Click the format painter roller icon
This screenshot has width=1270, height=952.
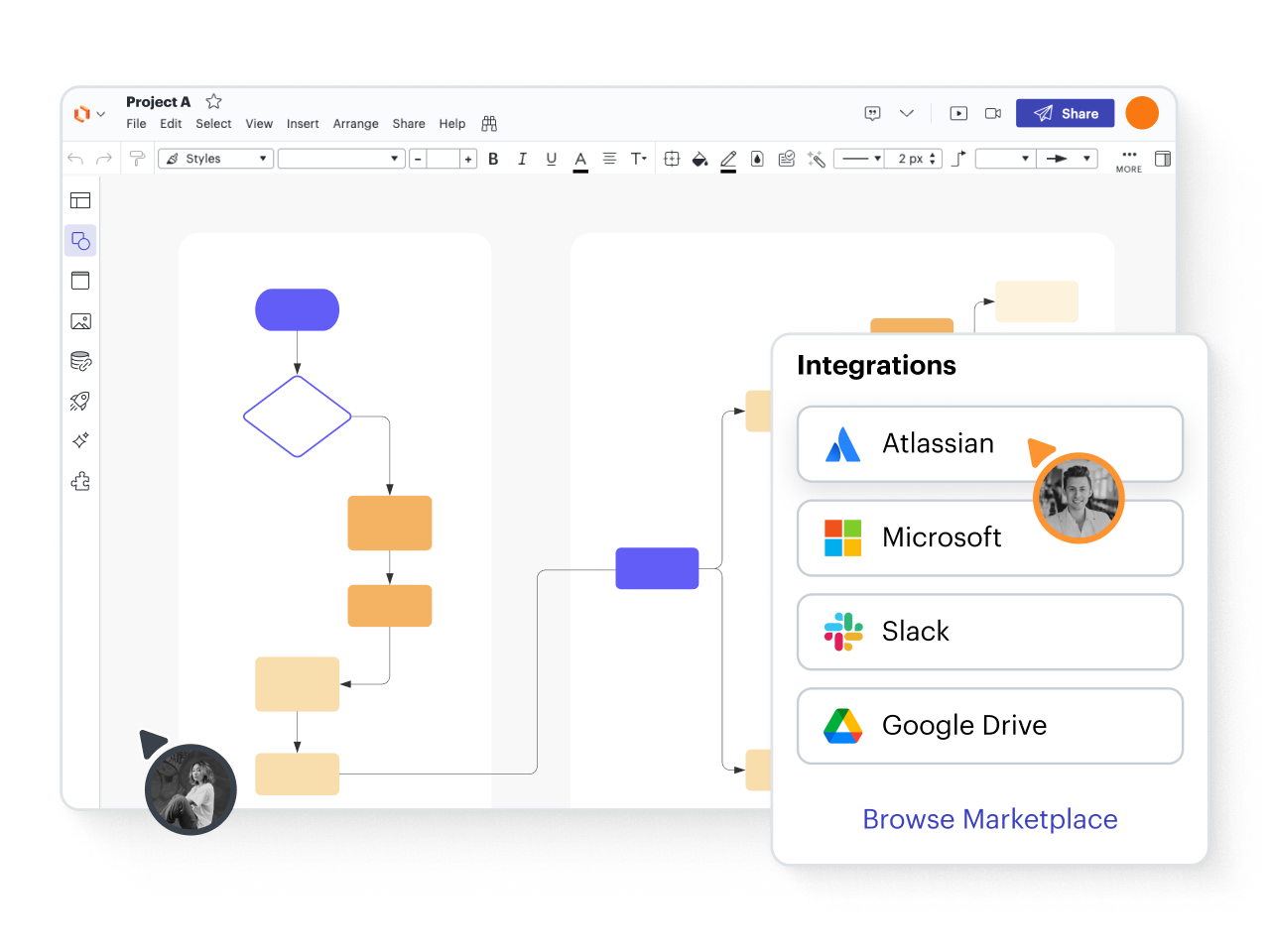click(138, 159)
